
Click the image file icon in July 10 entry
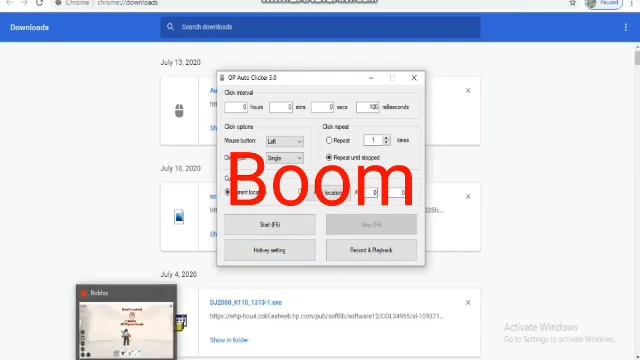point(179,216)
